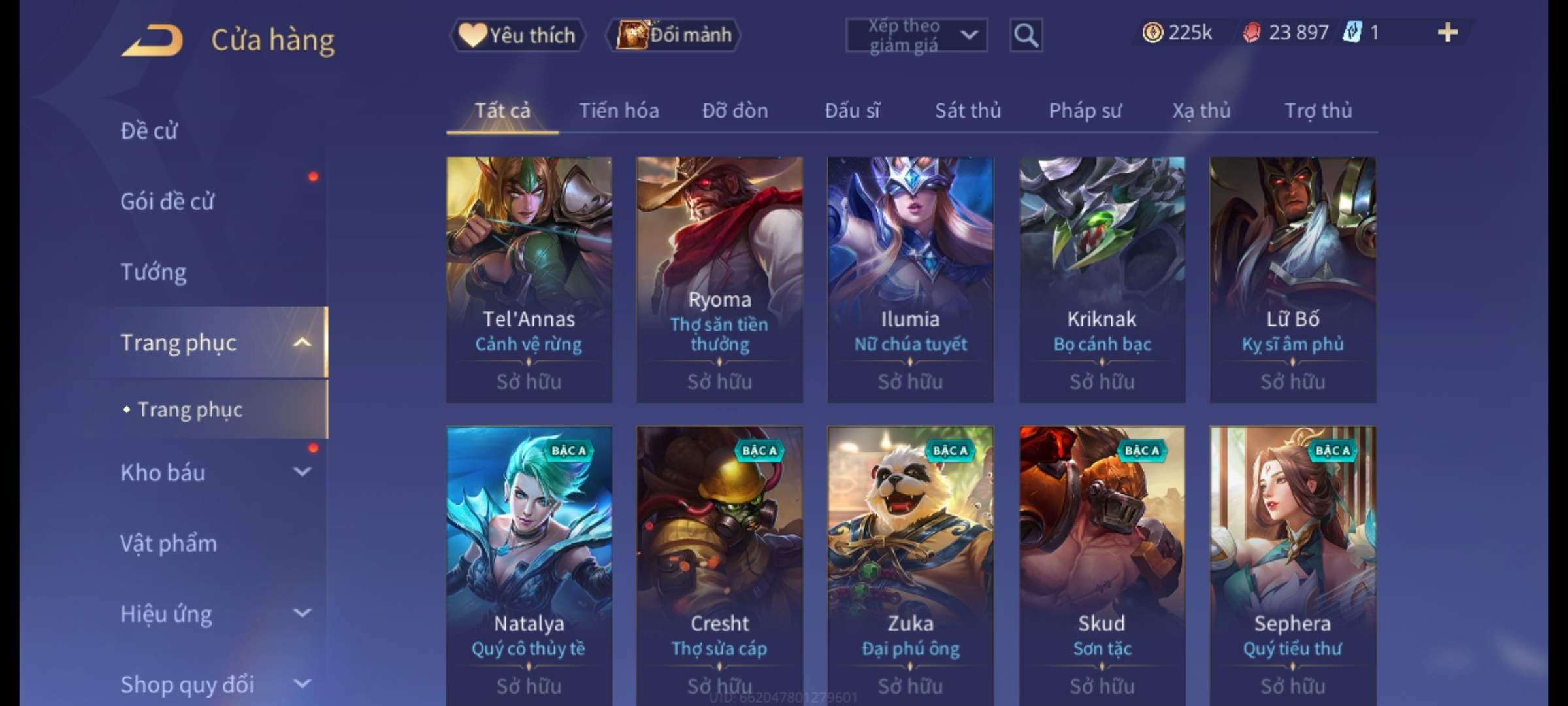Viewport: 1568px width, 706px height.
Task: Open the search magnifier icon
Action: 1026,35
